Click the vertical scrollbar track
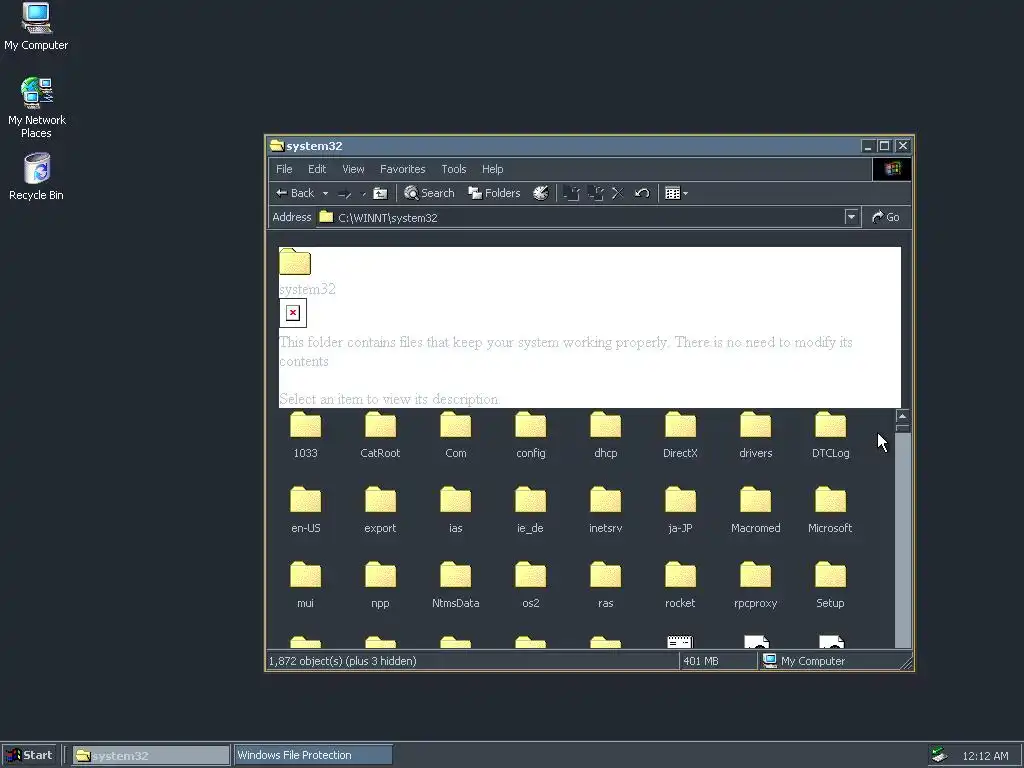This screenshot has width=1024, height=768. [x=903, y=539]
